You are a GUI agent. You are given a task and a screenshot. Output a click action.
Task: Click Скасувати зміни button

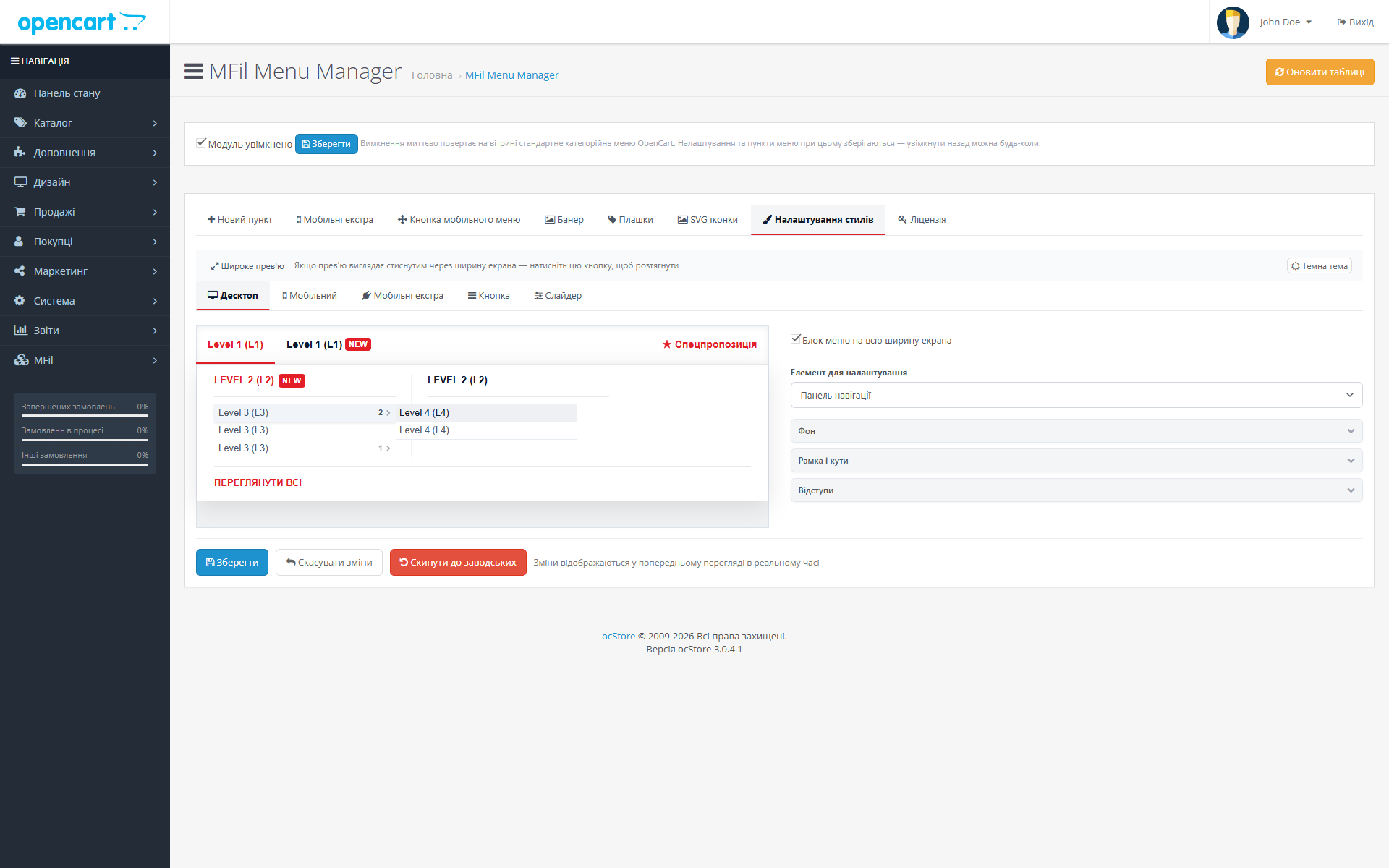point(329,563)
